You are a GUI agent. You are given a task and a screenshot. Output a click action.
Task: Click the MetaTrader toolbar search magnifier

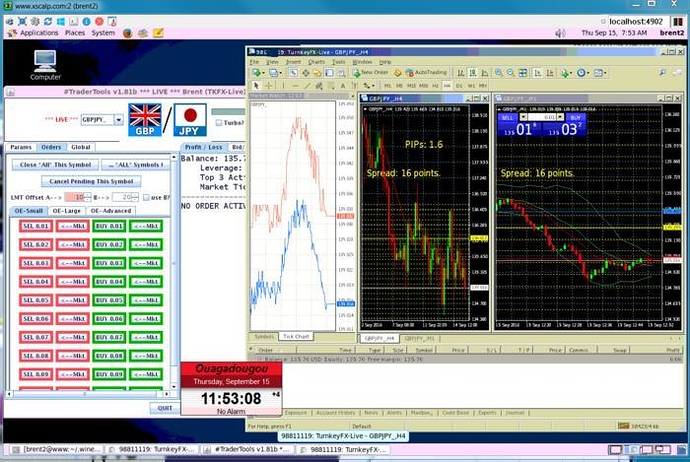point(663,73)
